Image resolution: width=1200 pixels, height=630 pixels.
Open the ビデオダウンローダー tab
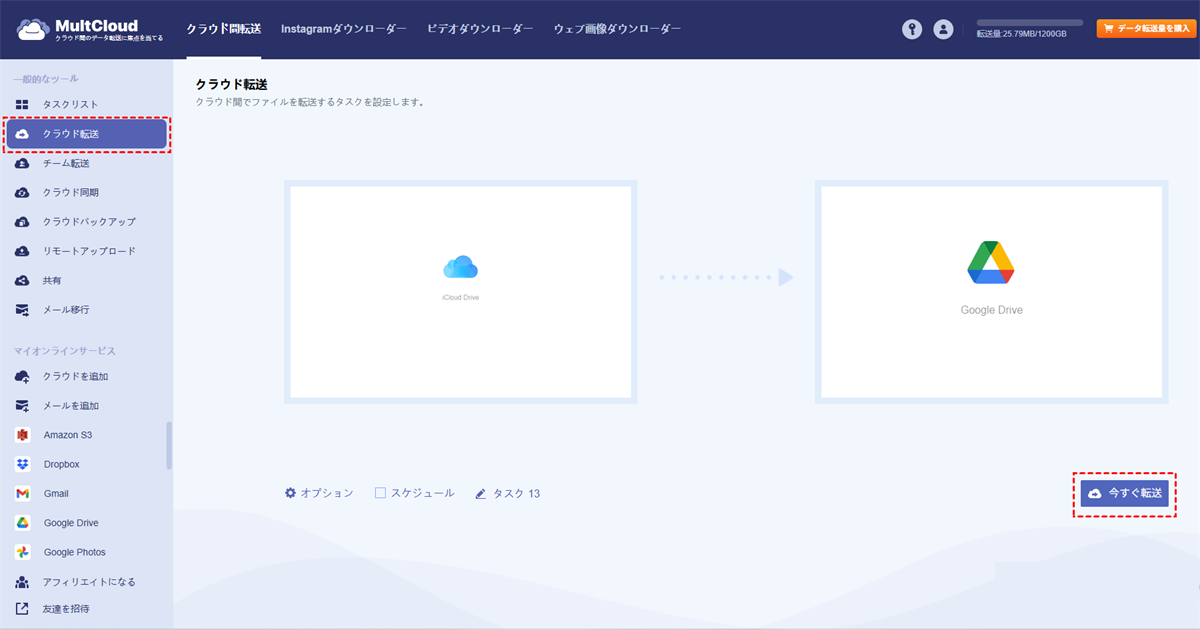point(480,29)
